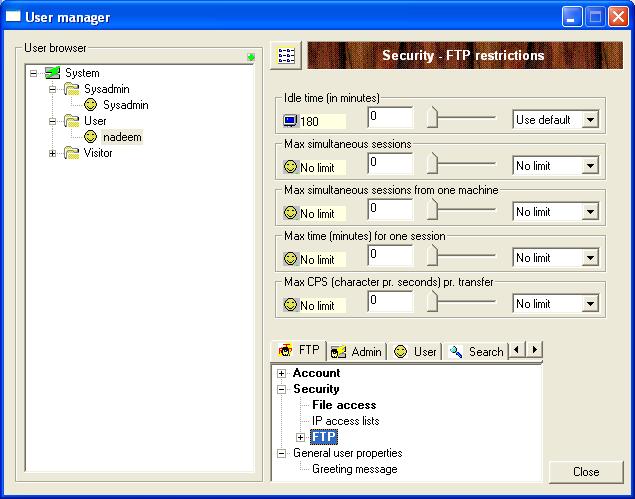The image size is (635, 499).
Task: Switch to the Search tab
Action: click(x=476, y=352)
